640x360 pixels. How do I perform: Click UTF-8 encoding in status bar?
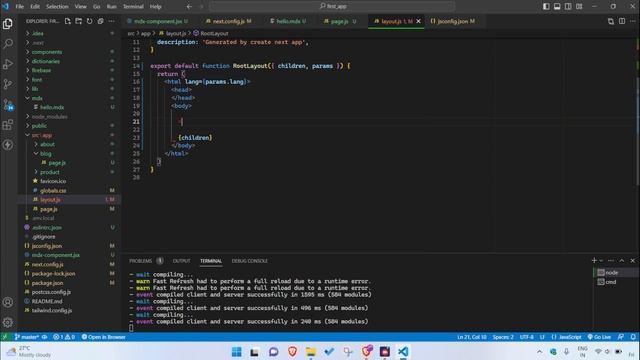(x=527, y=337)
